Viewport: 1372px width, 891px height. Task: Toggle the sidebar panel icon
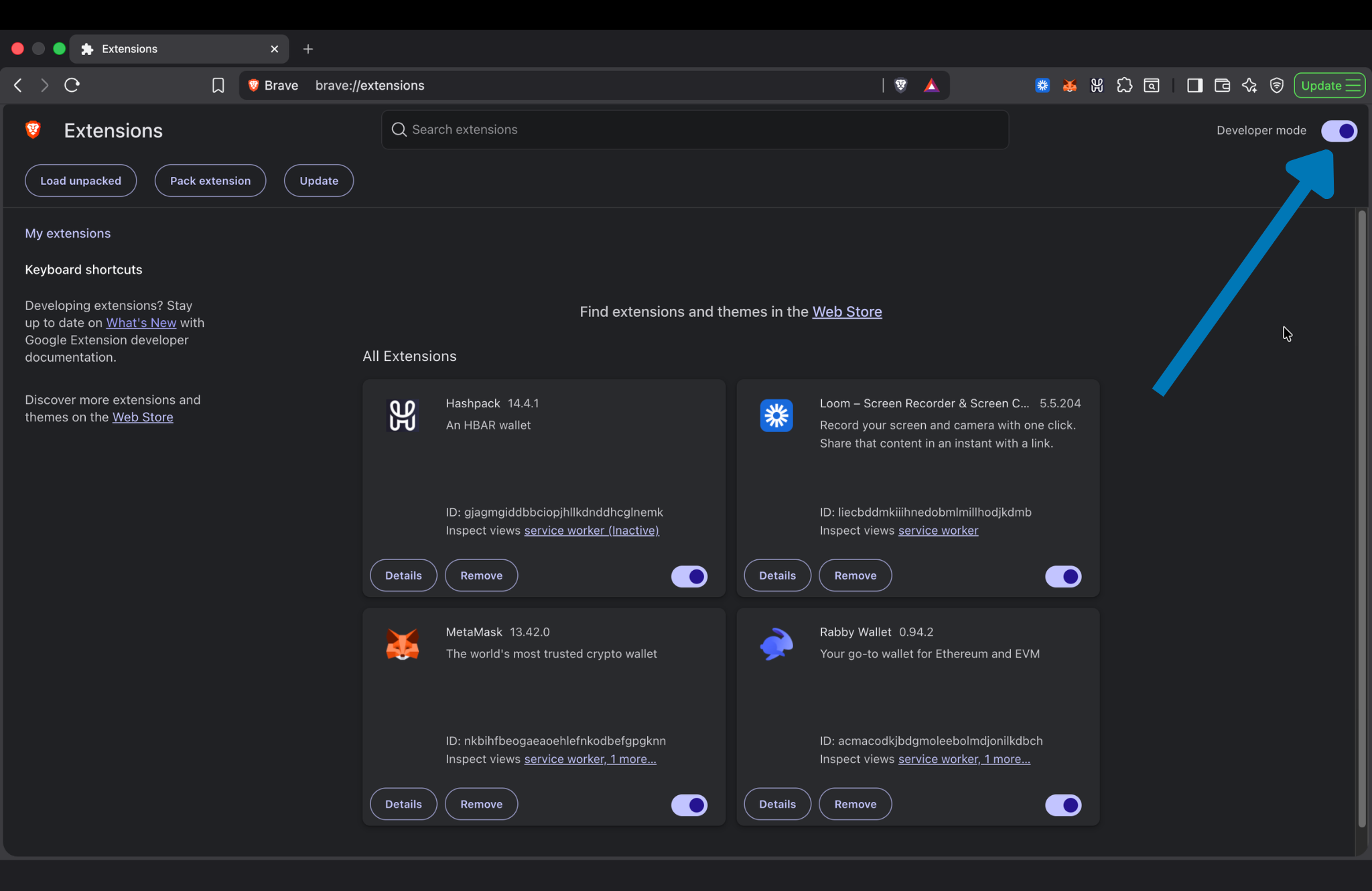point(1194,85)
